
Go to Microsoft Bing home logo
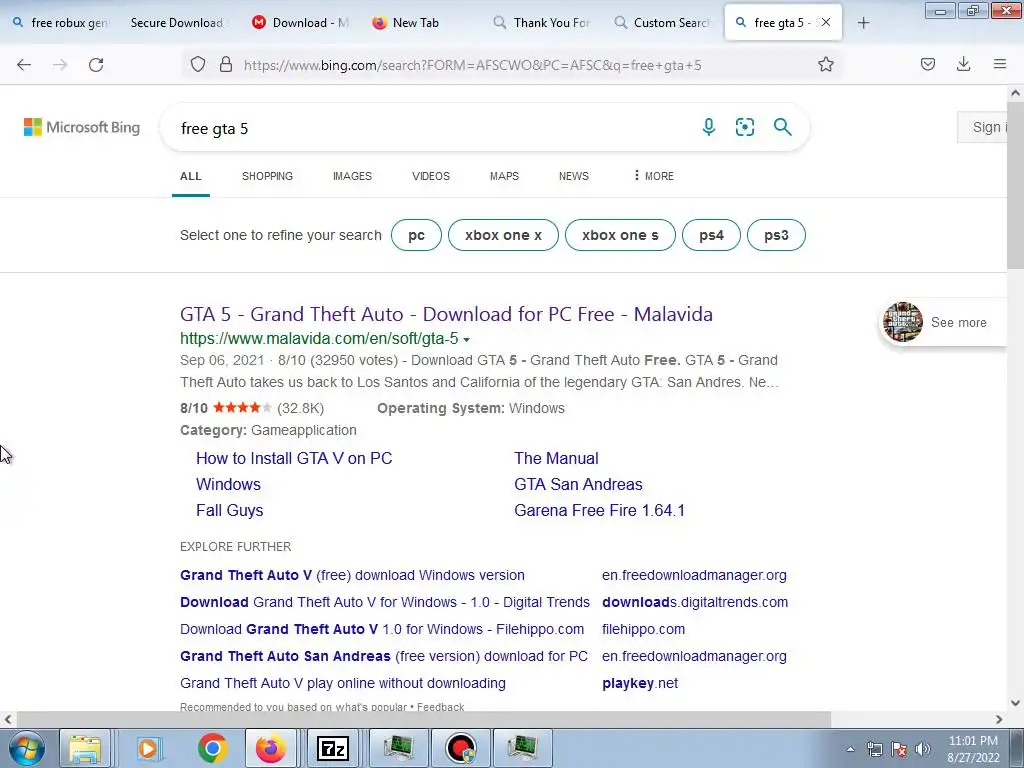(x=82, y=127)
